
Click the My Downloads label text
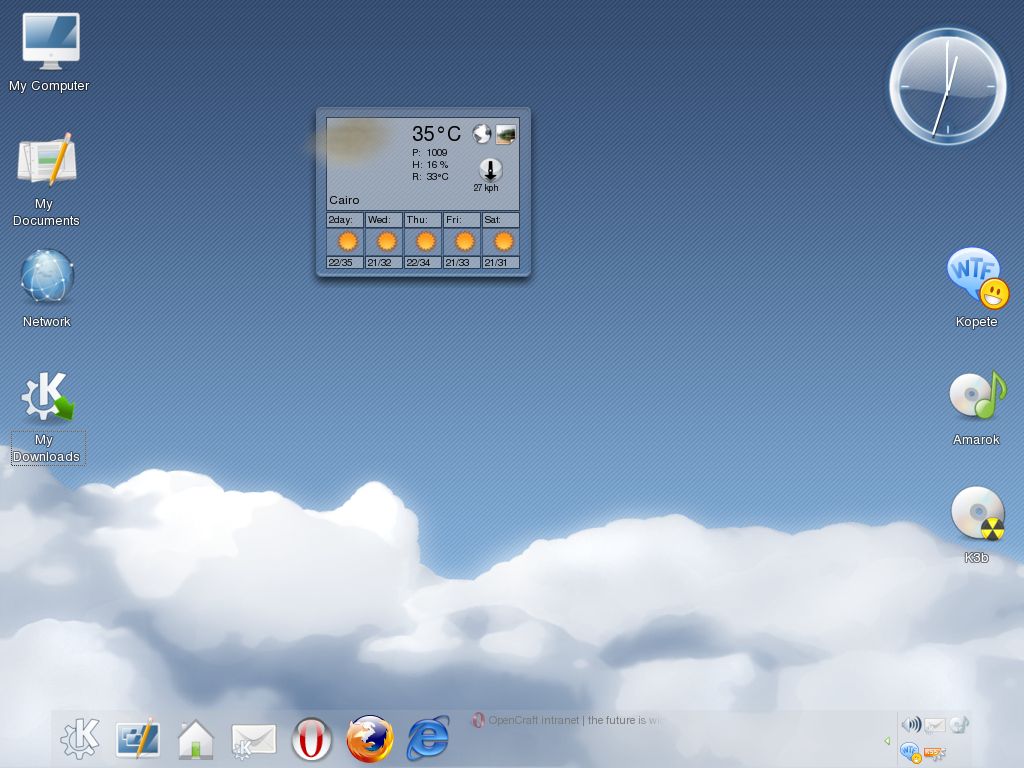point(47,448)
